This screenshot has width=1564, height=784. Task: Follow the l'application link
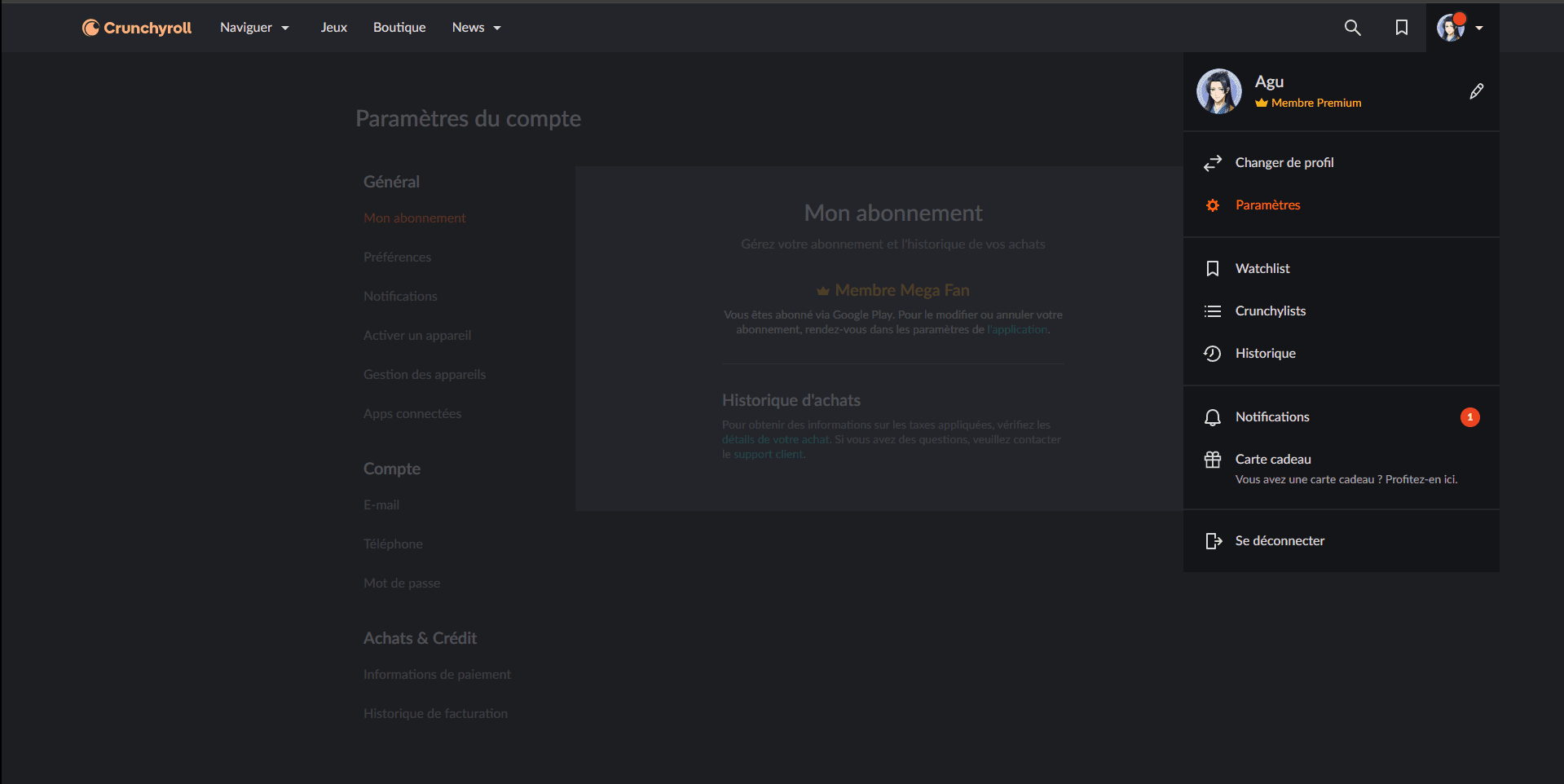coord(1017,330)
